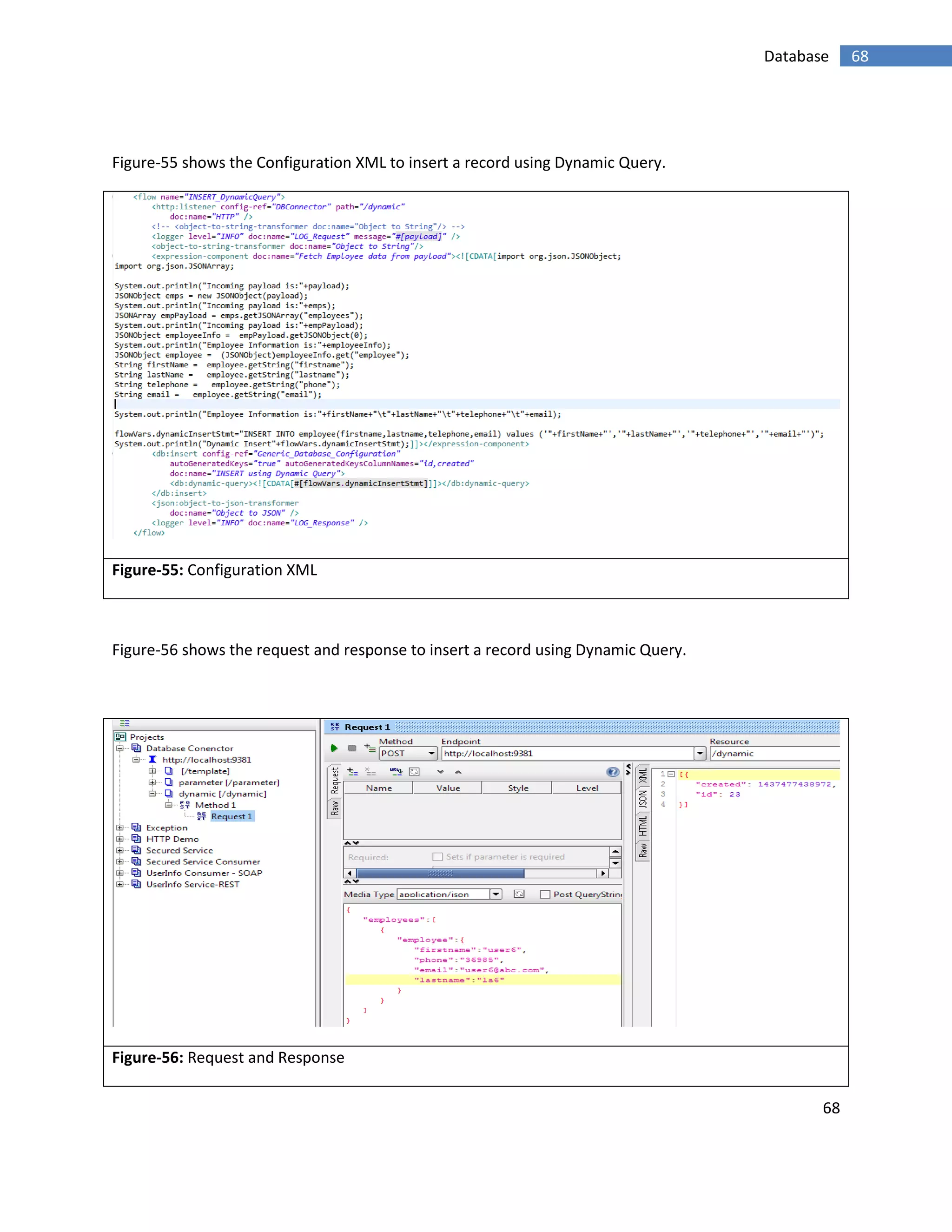Collapse the Method 1 node
The width and height of the screenshot is (952, 1232).
168,805
